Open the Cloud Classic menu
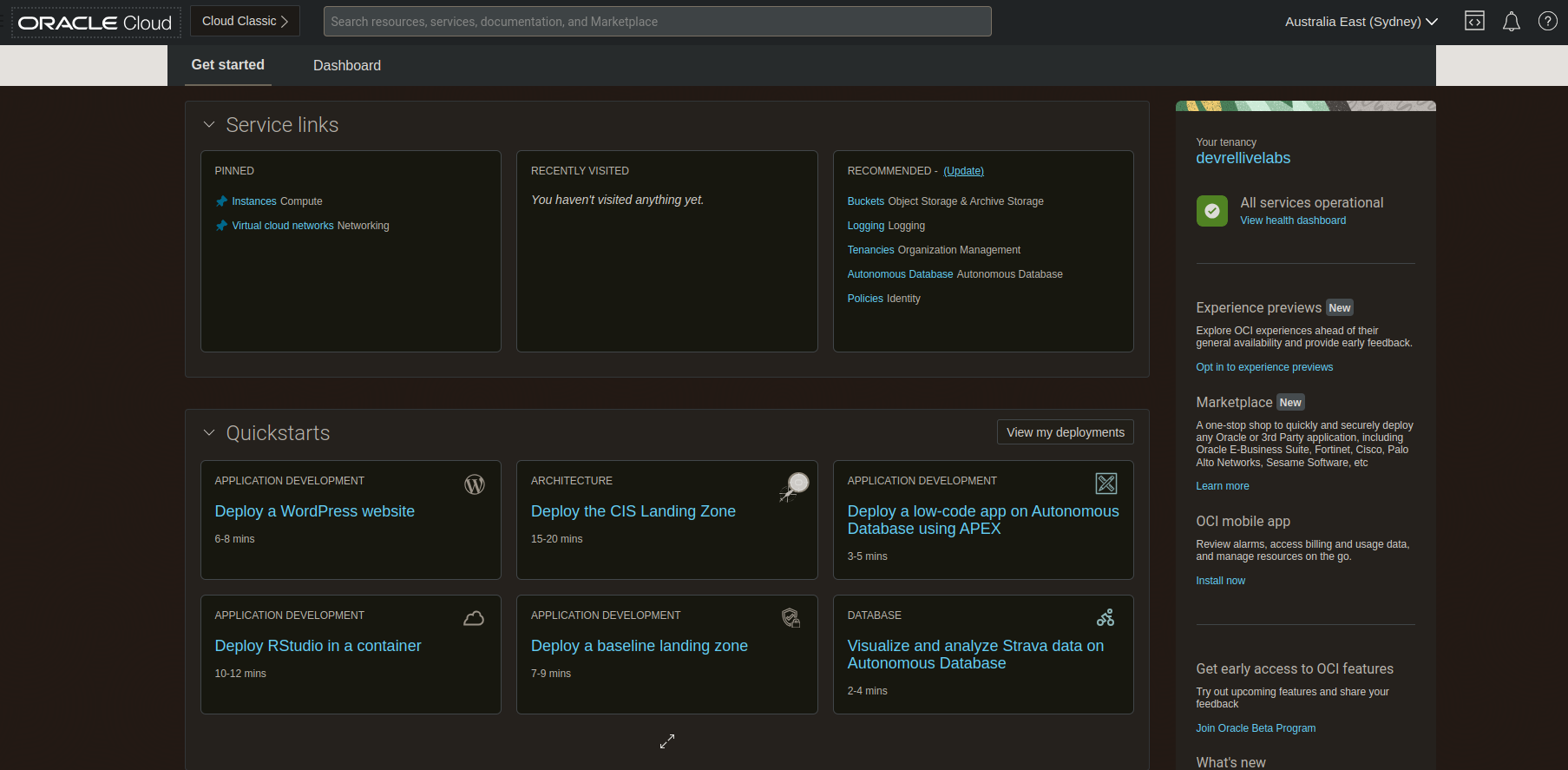 (245, 21)
